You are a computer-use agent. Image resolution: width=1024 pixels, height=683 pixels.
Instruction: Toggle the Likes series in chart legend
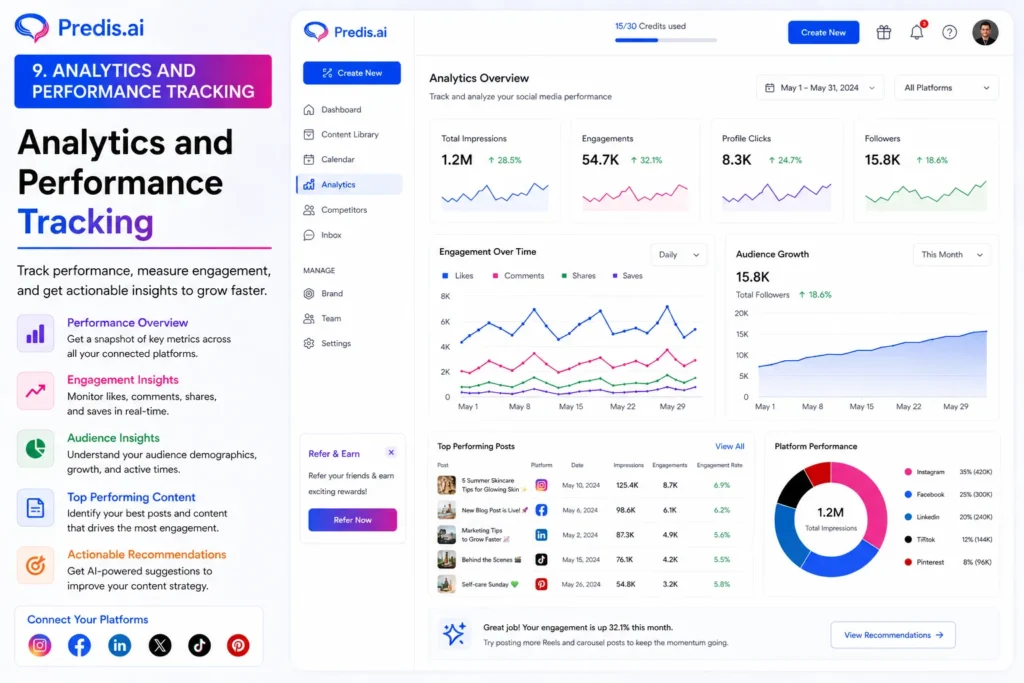click(458, 276)
